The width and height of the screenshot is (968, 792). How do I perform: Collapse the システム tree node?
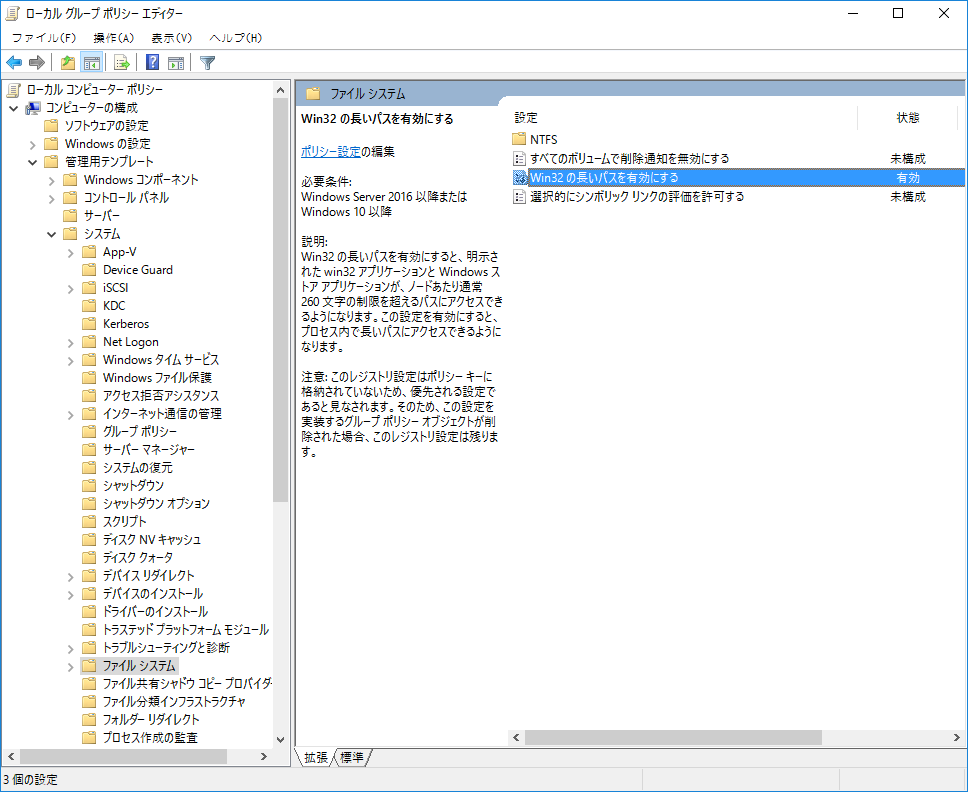[50, 233]
